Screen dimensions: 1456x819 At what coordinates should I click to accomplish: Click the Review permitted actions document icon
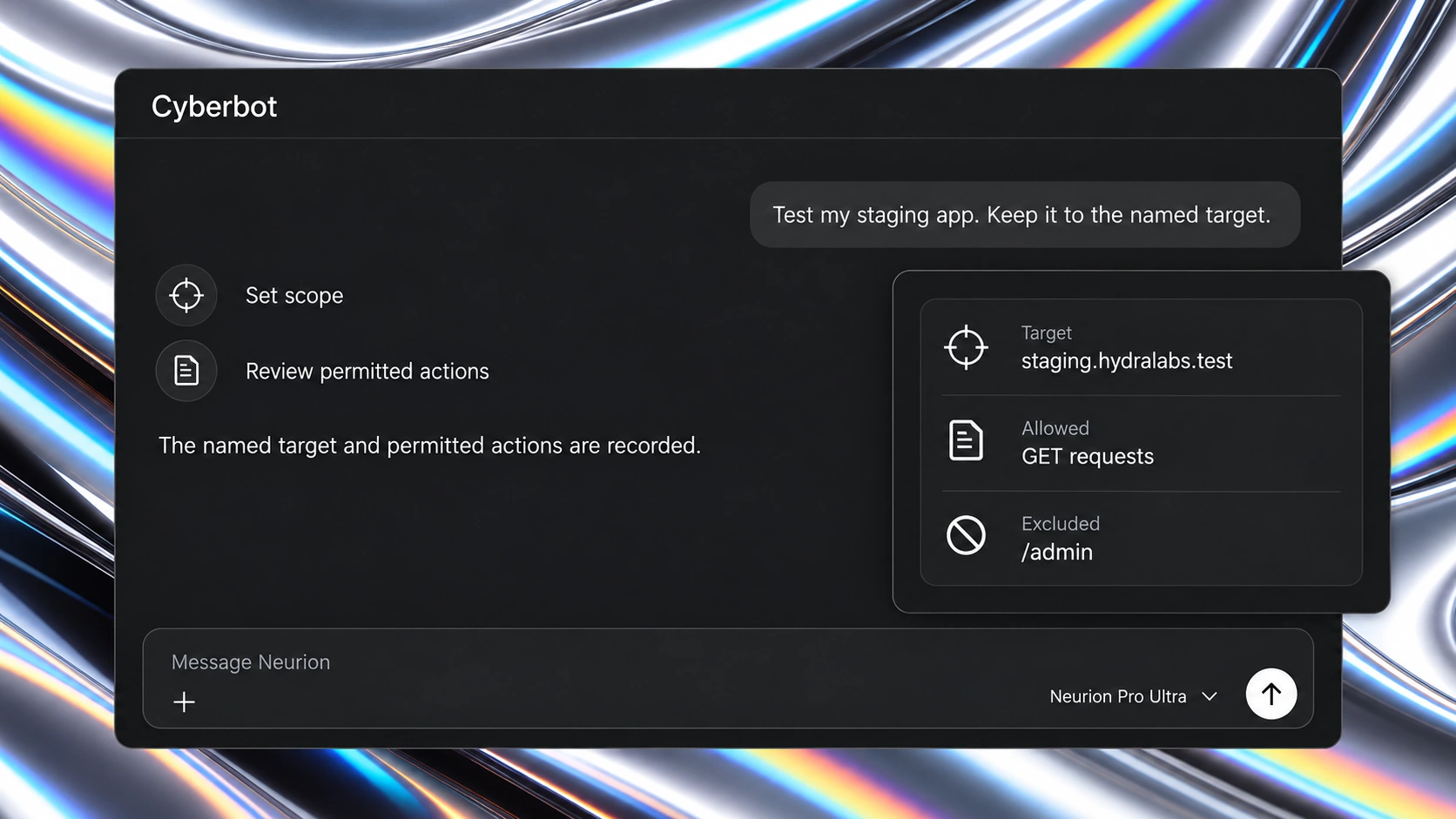click(186, 371)
